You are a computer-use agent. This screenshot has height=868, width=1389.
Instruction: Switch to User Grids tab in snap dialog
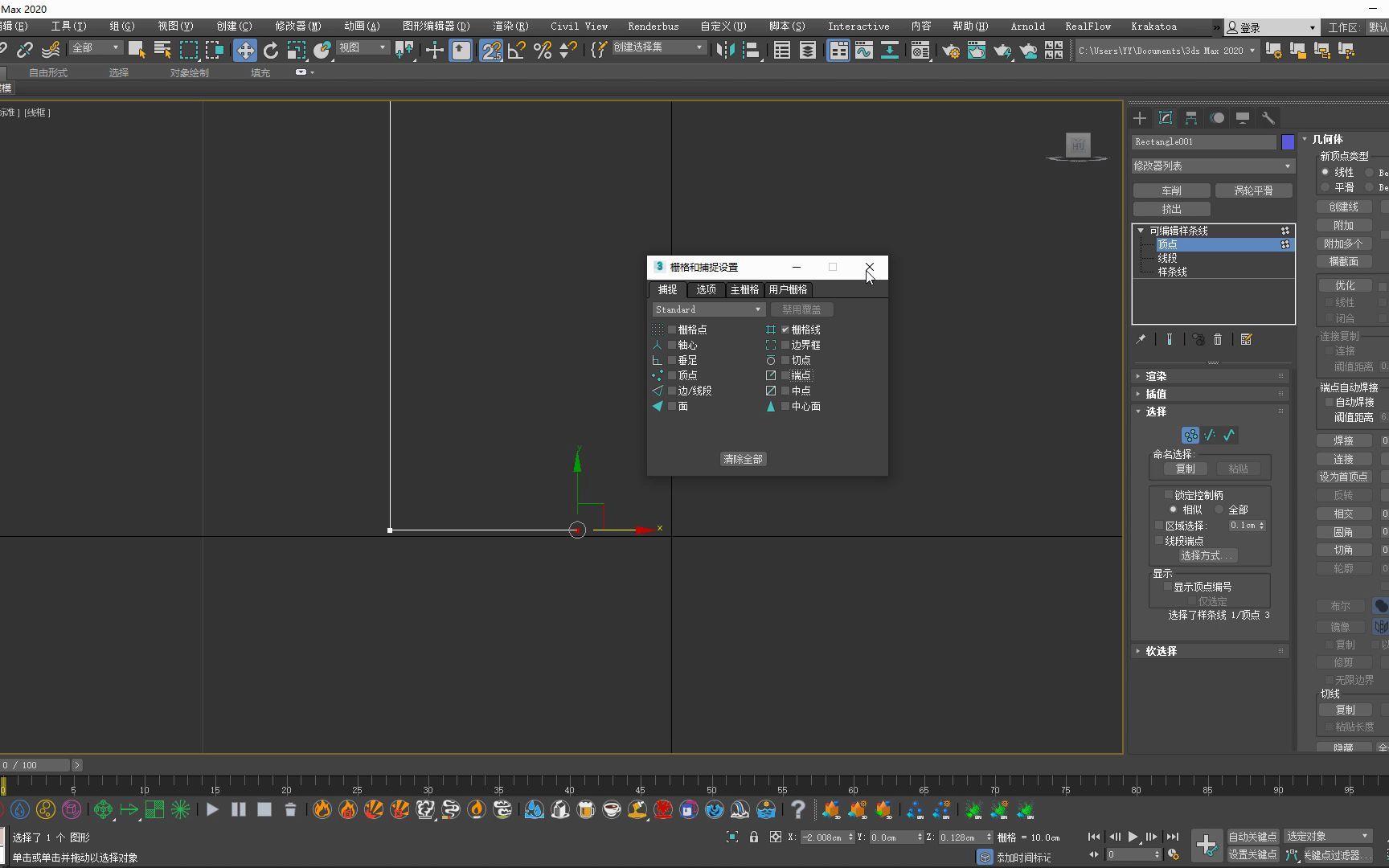tap(788, 289)
